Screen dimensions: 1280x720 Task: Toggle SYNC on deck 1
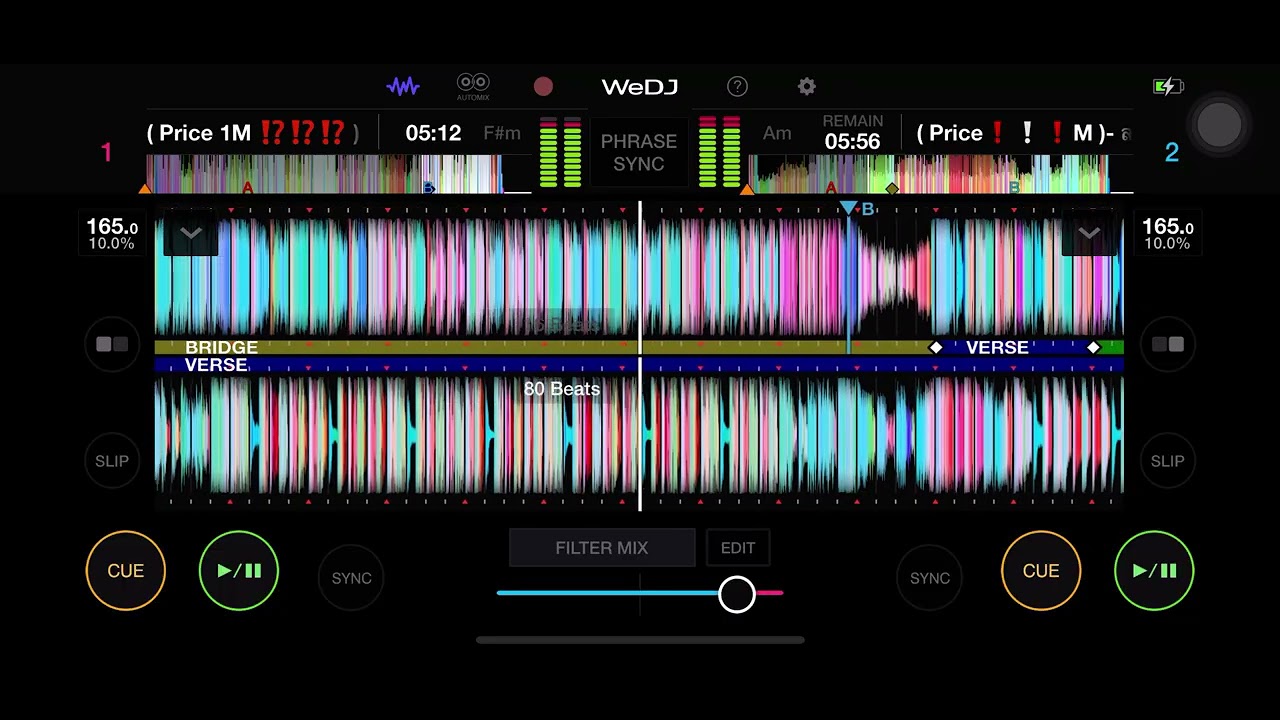(x=351, y=578)
